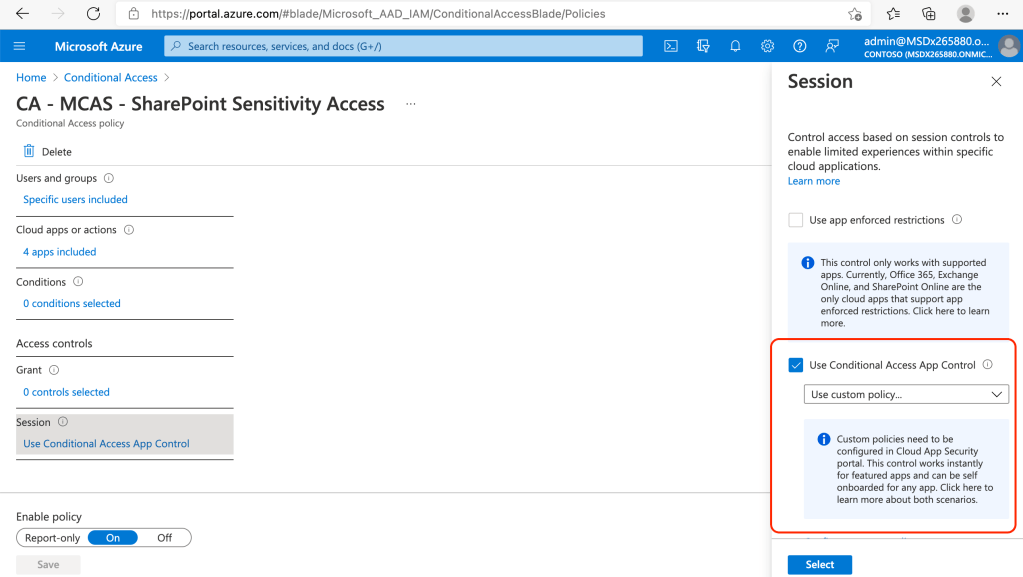Image resolution: width=1023 pixels, height=577 pixels.
Task: Enable Use app enforced restrictions checkbox
Action: tap(796, 220)
